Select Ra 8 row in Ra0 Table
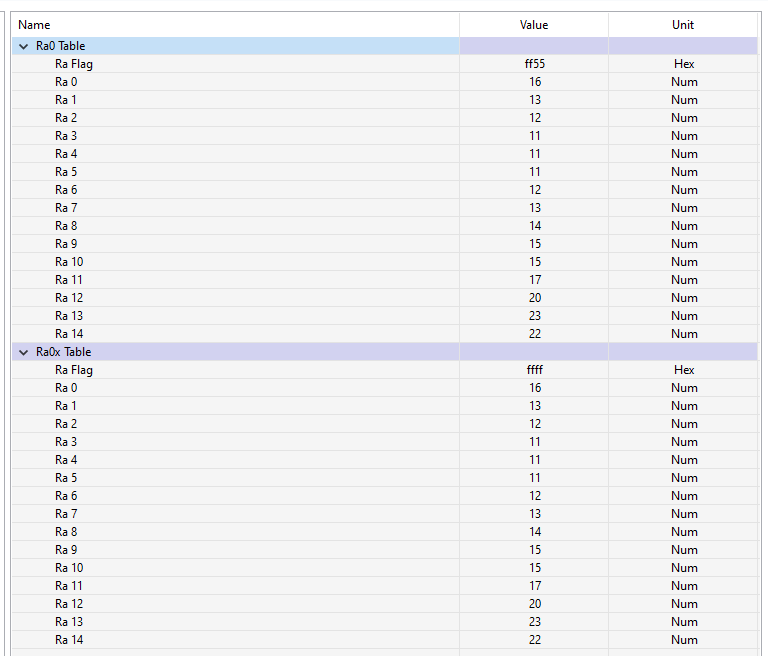 pyautogui.click(x=66, y=226)
